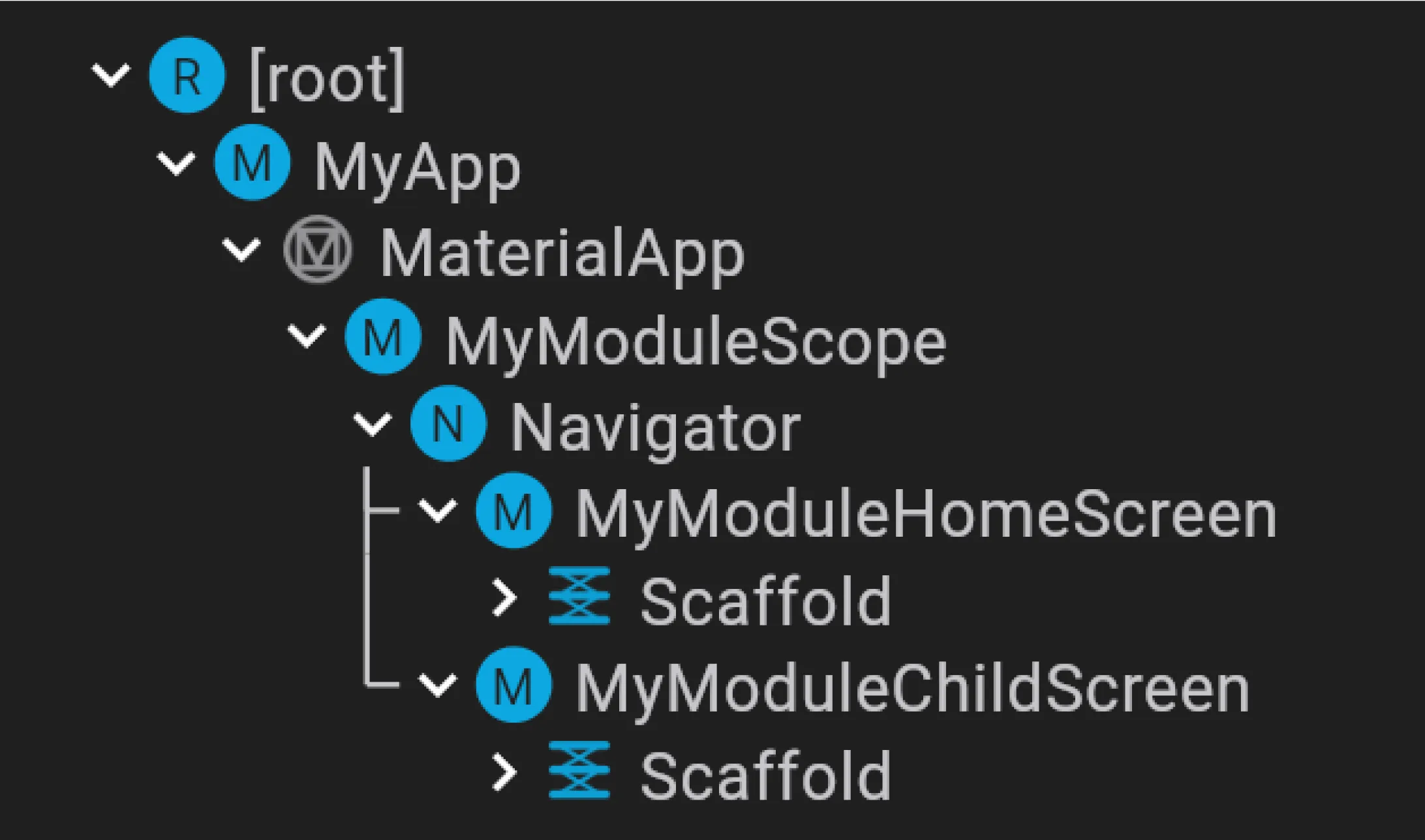Click the M icon next to MyApp
Image resolution: width=1425 pixels, height=840 pixels.
click(x=253, y=162)
